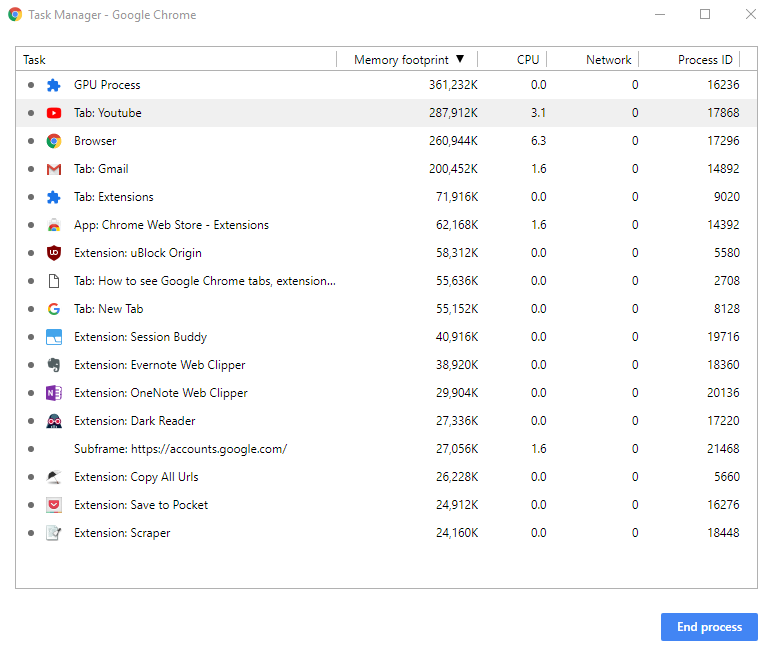The width and height of the screenshot is (774, 657).
Task: Click the bullet beside GPU Process
Action: pos(31,85)
